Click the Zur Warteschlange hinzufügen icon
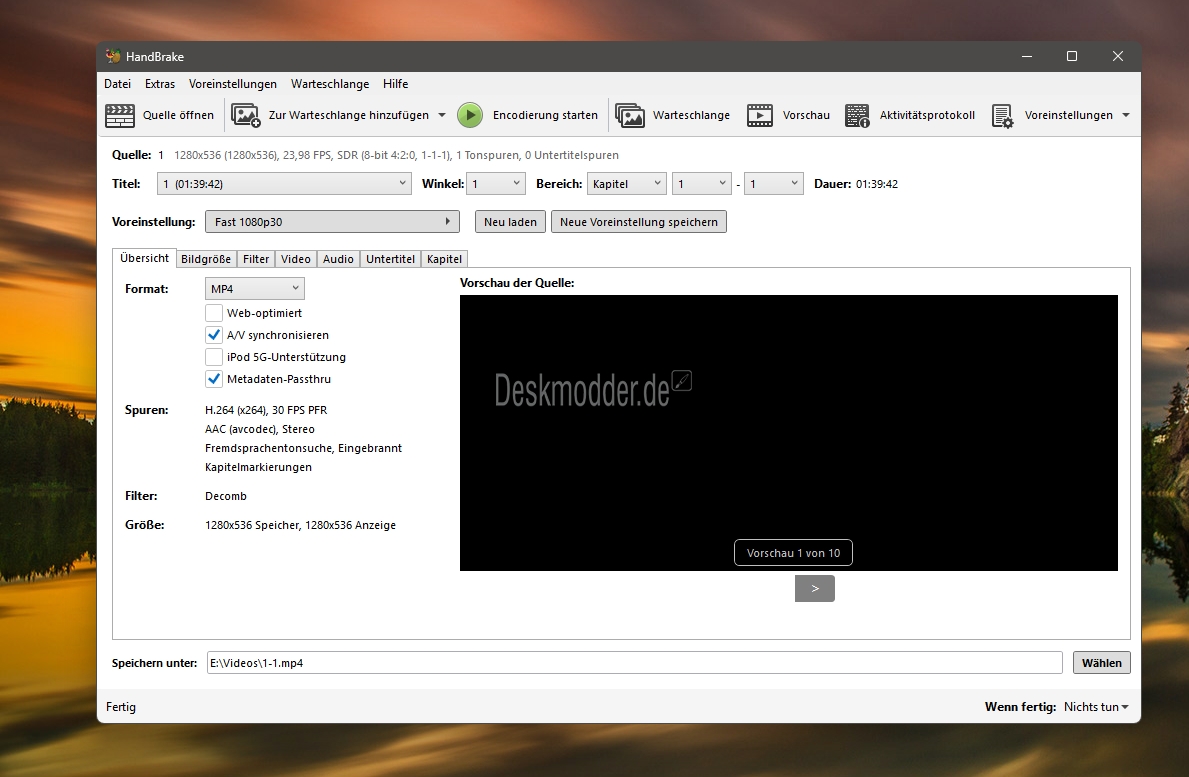Screen dimensions: 1189x777 246,115
